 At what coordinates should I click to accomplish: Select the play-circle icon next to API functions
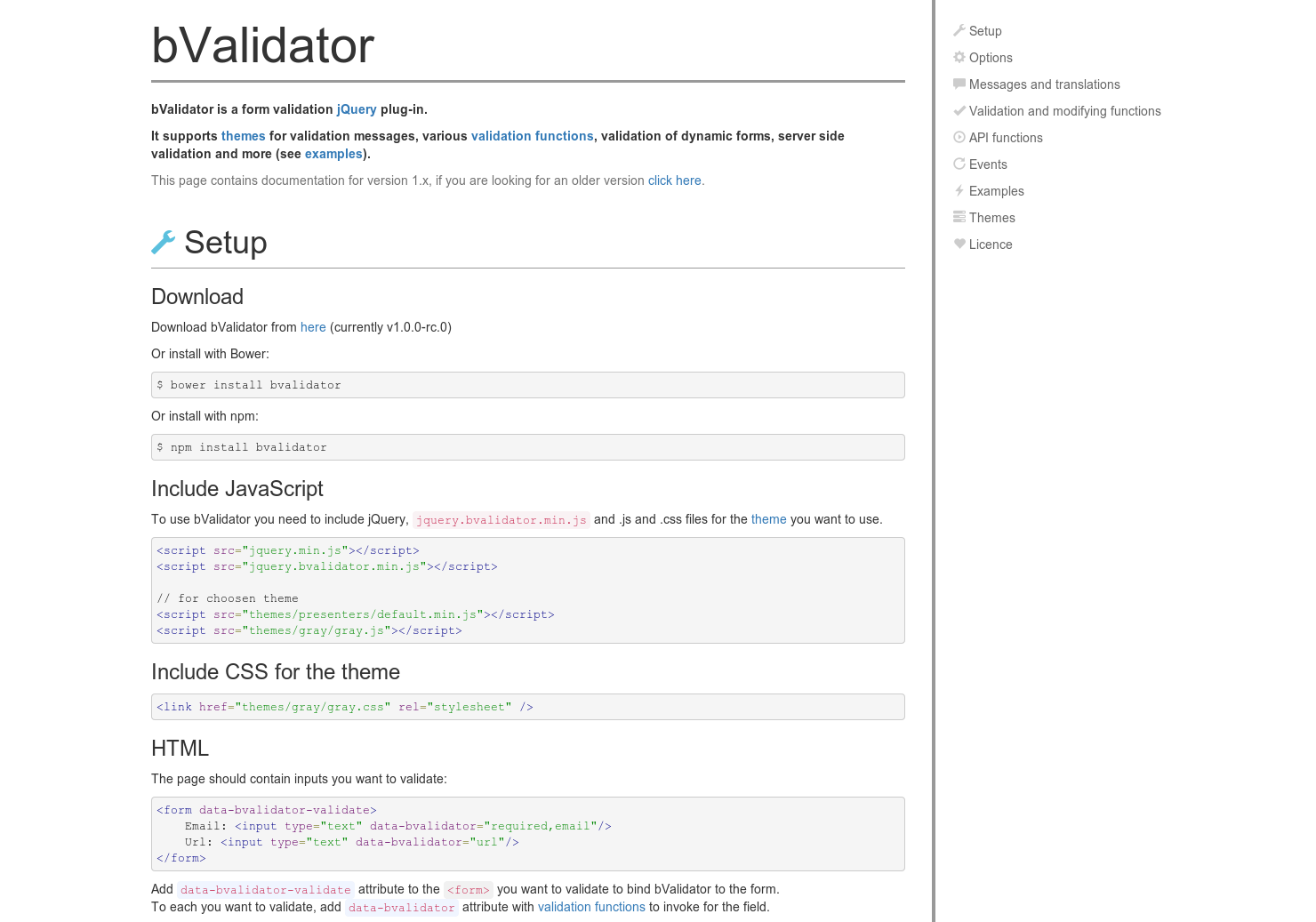pyautogui.click(x=959, y=137)
